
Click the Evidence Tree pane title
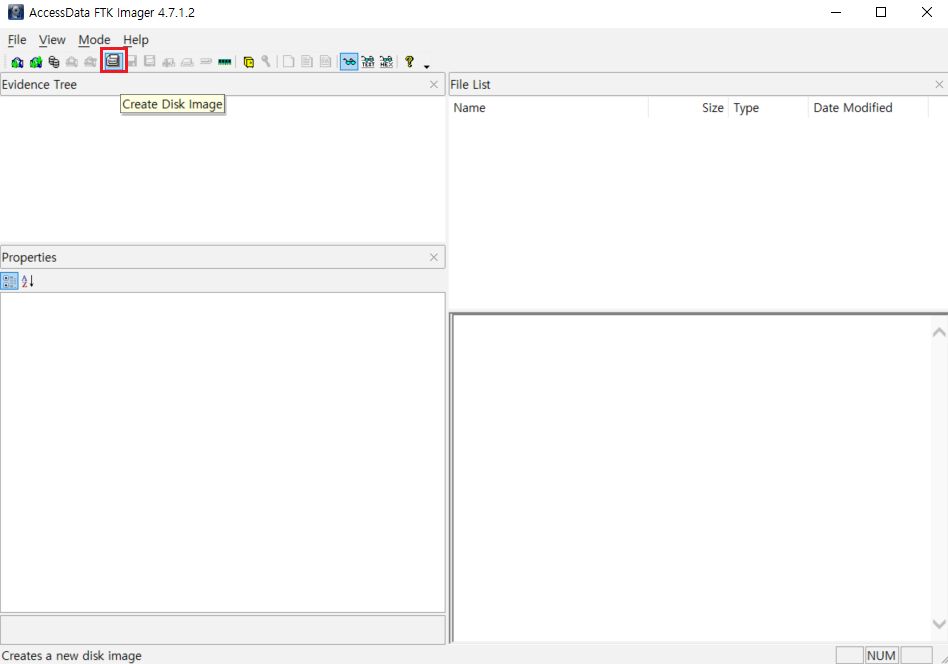pos(39,85)
